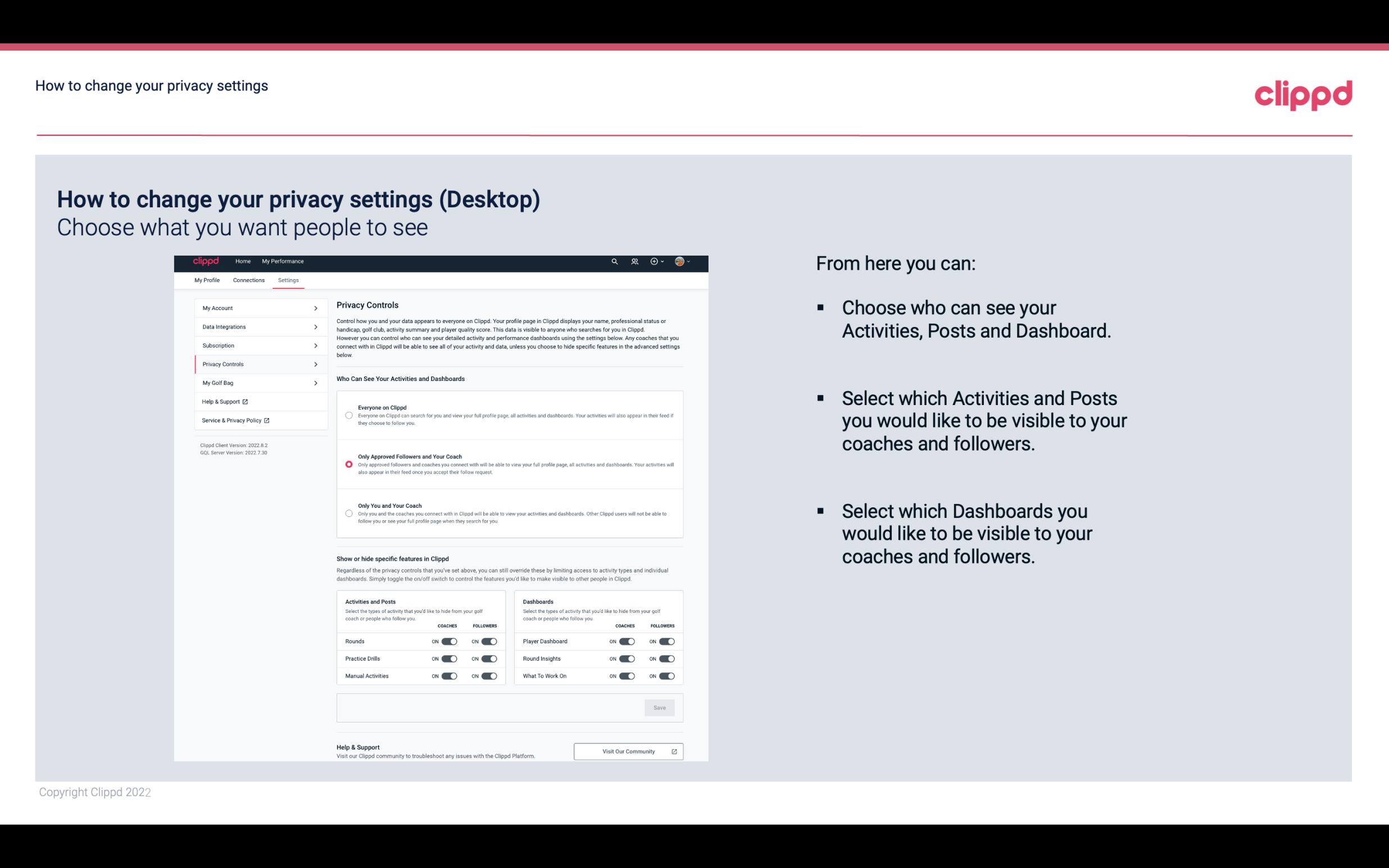Click the user profile avatar icon
Viewport: 1389px width, 868px height.
[680, 261]
